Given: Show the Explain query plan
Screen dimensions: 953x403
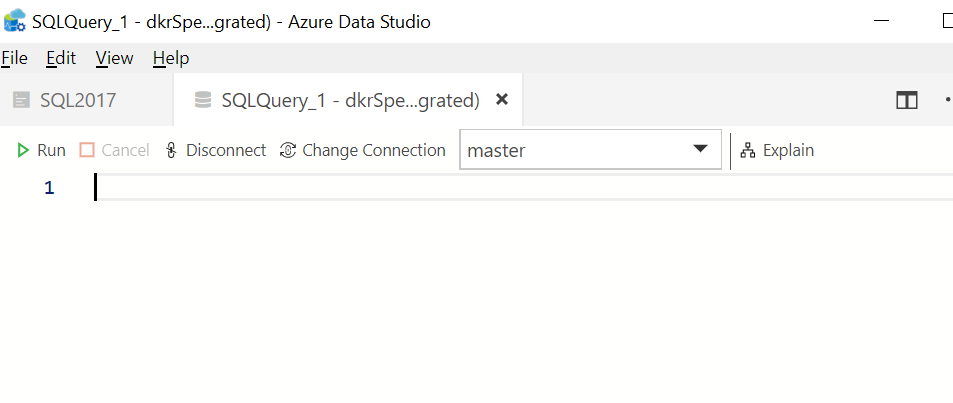Looking at the screenshot, I should coord(777,151).
